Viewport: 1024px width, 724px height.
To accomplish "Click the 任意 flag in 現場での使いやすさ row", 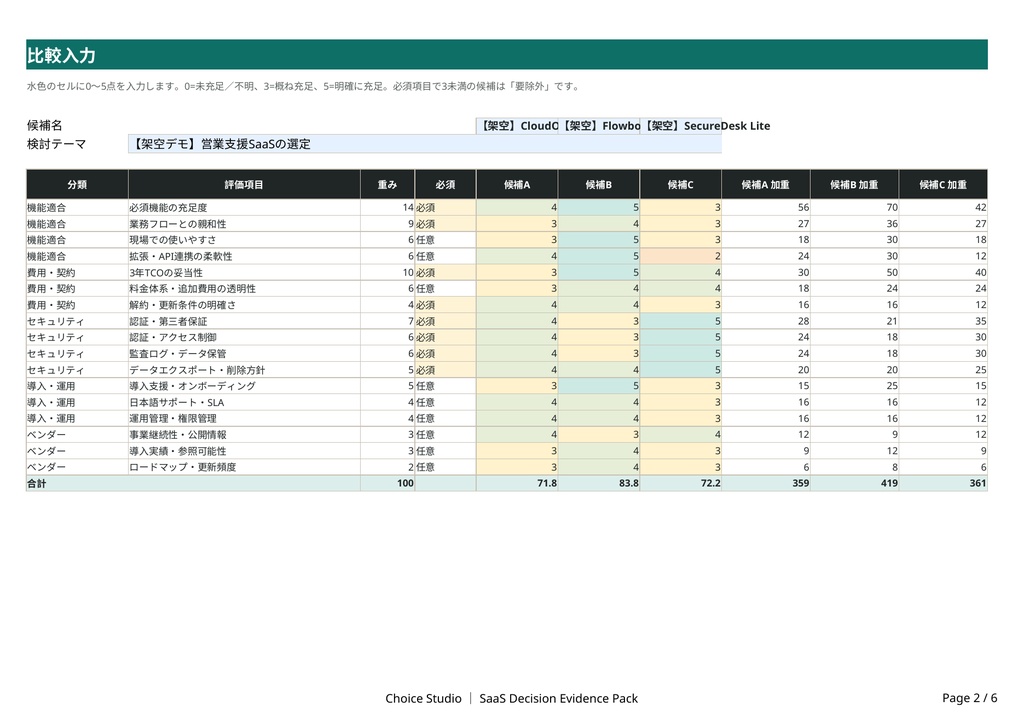I will [x=445, y=240].
